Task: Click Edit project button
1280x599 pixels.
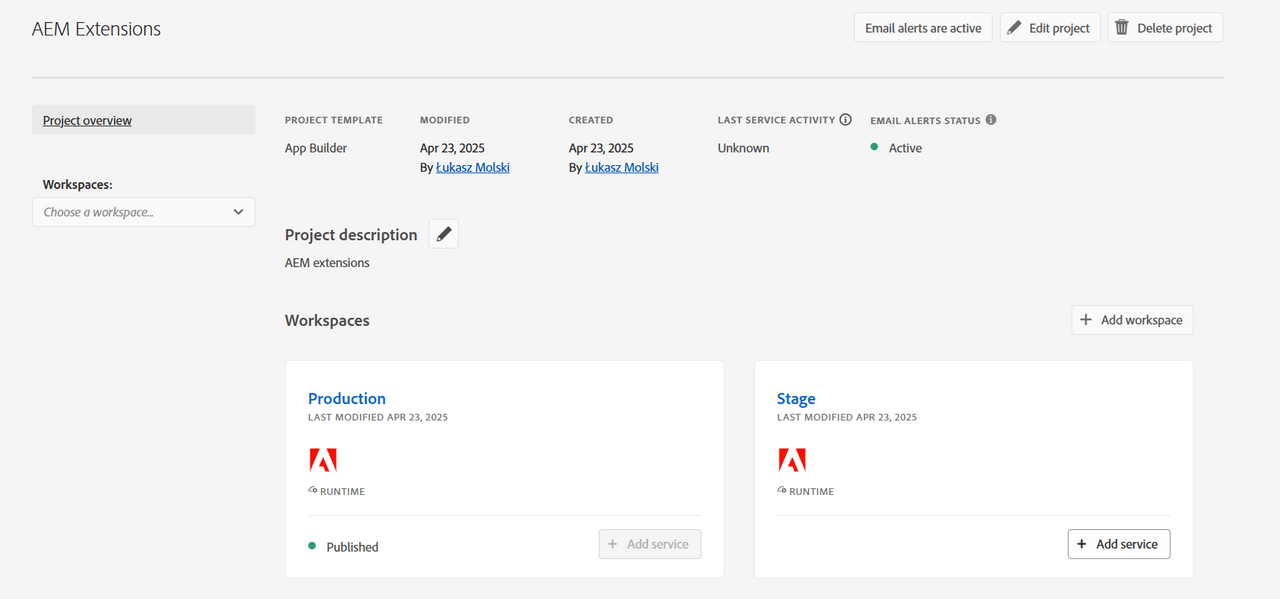Action: point(1049,28)
